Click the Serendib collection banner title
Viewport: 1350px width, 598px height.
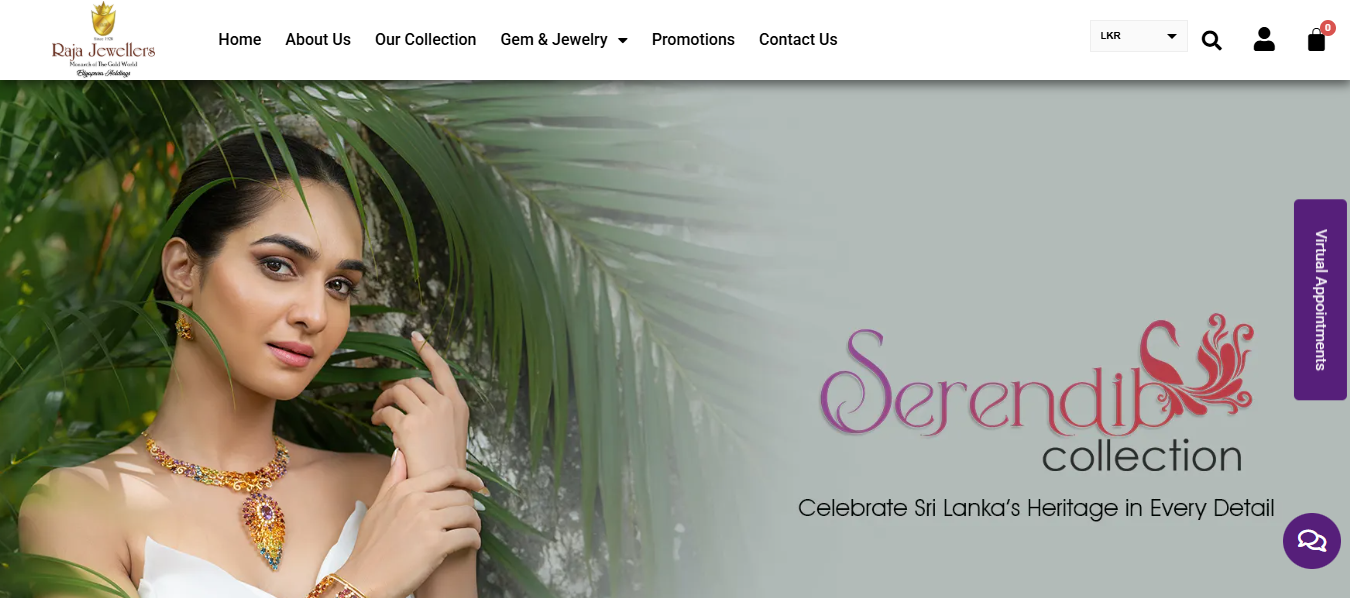1036,397
